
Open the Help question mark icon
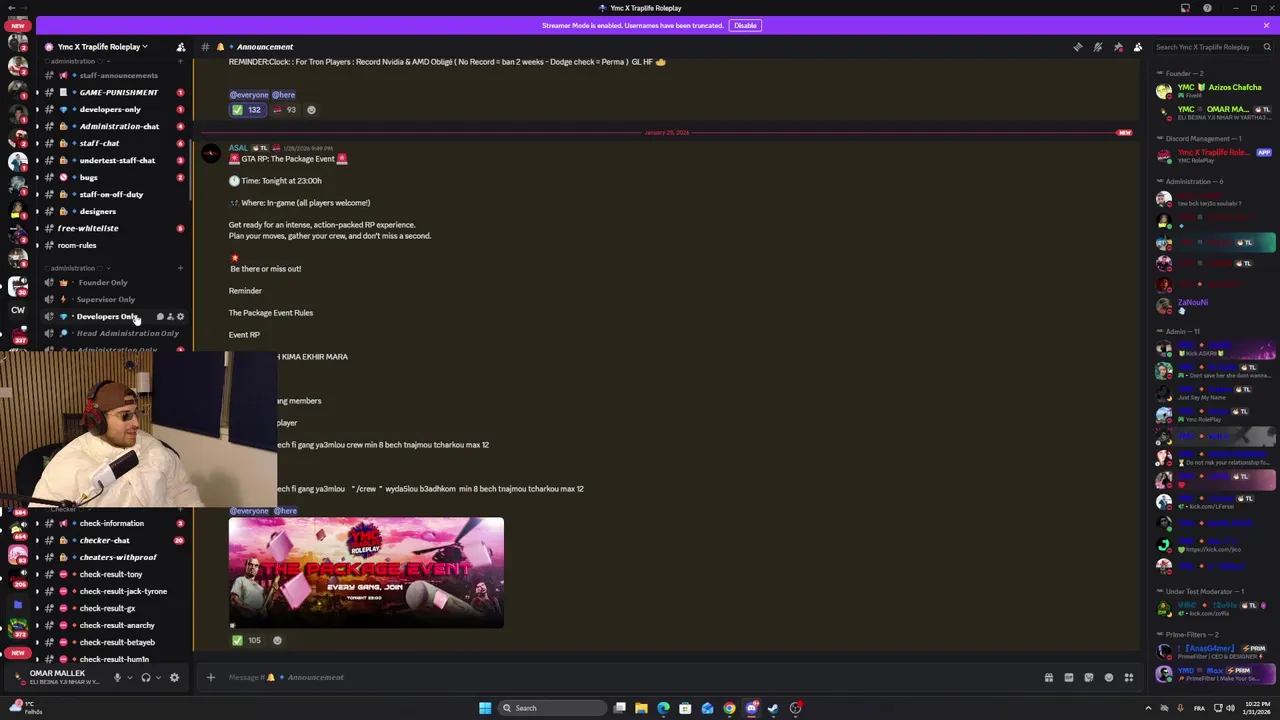[x=1207, y=8]
